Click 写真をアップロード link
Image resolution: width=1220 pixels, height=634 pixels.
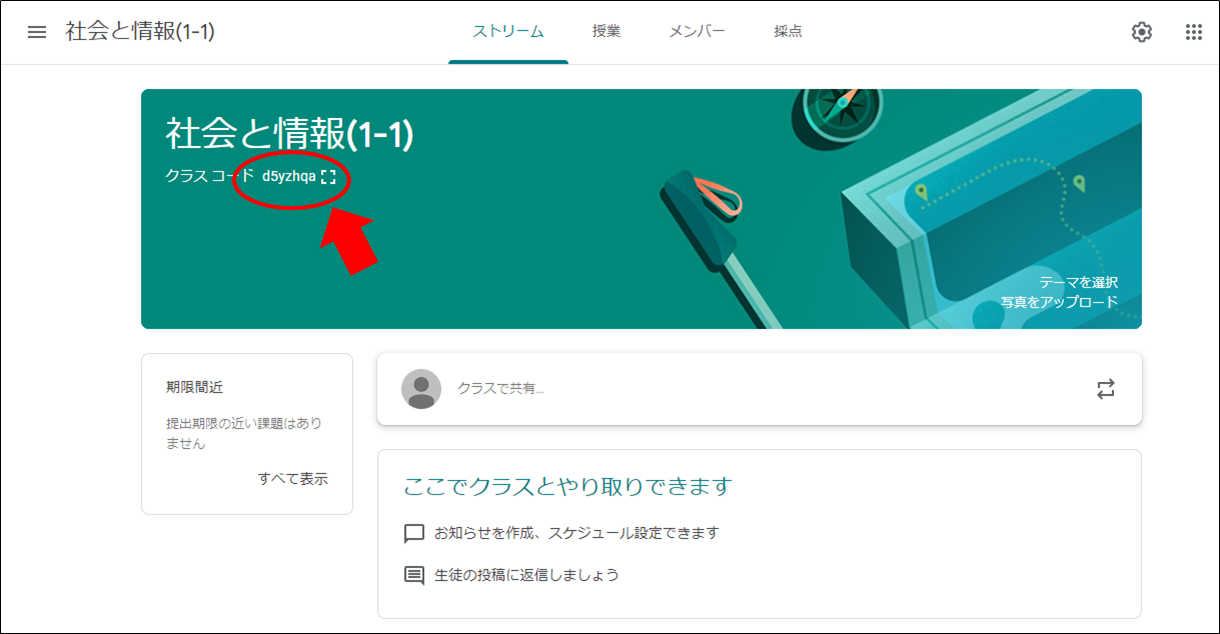click(1059, 301)
